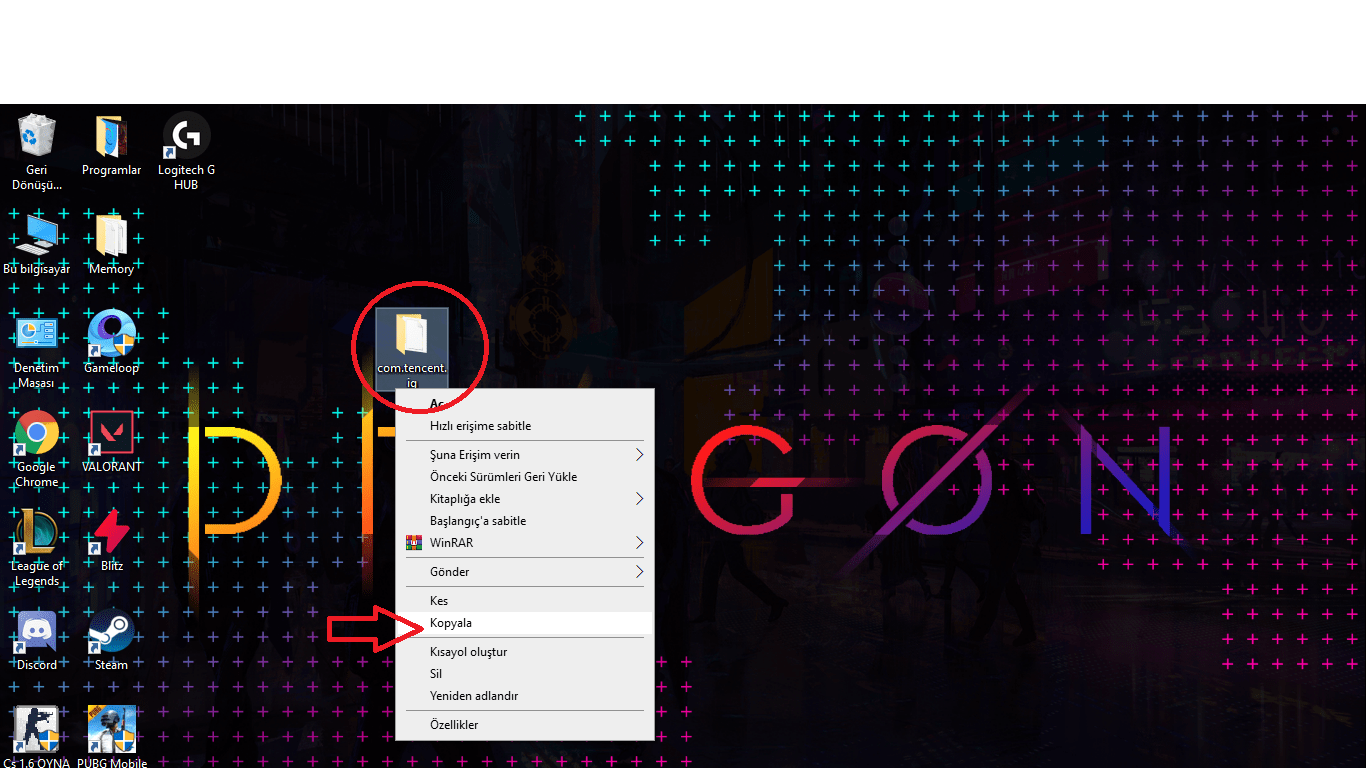Expand the arrow next to Şuna Erişim verin
Screen dimensions: 1366x768
640,455
